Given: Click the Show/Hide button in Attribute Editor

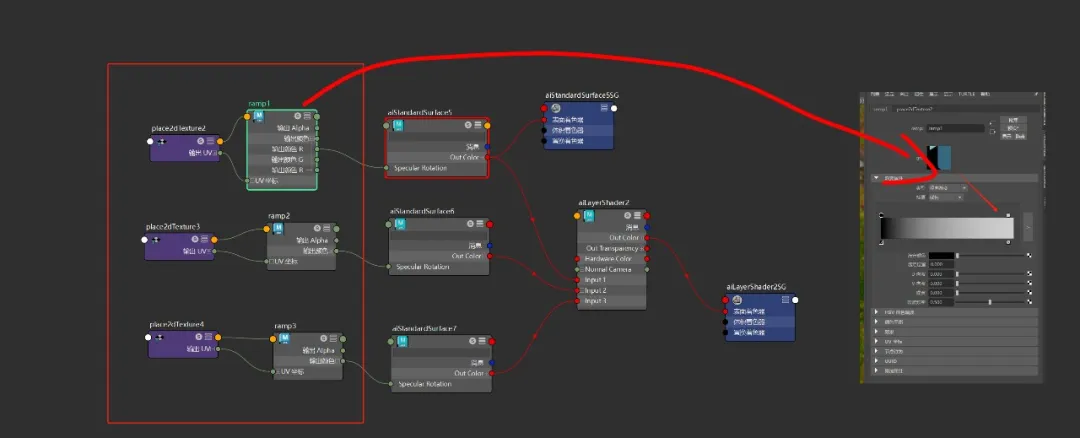Looking at the screenshot, I should pos(1013,136).
